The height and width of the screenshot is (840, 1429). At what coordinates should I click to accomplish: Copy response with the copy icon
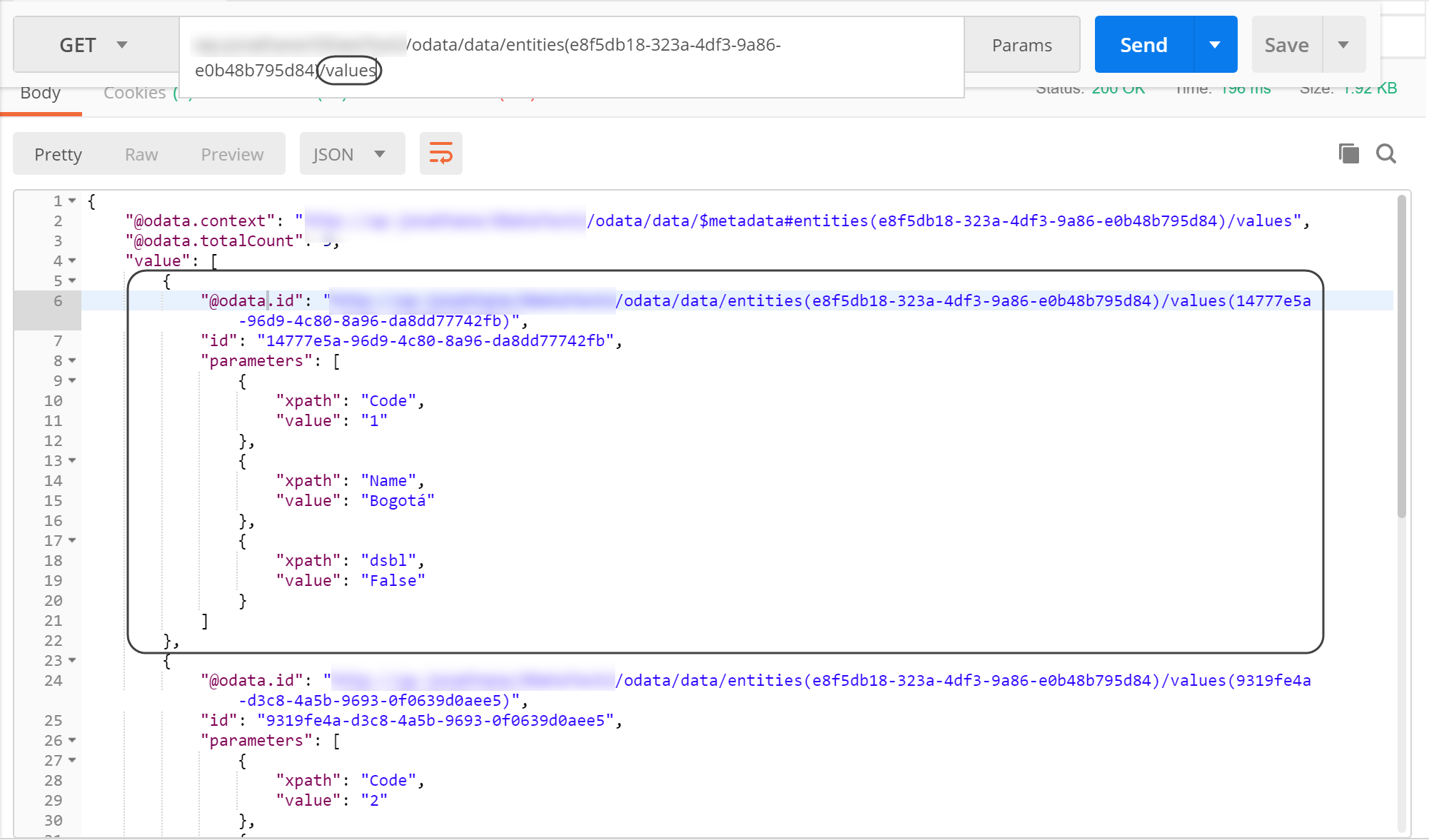tap(1348, 153)
